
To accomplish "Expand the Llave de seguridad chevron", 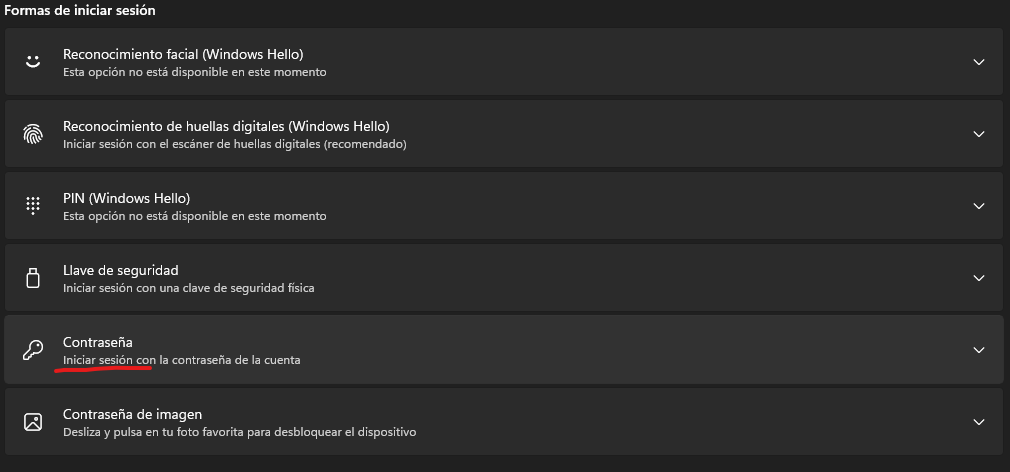I will pyautogui.click(x=979, y=278).
